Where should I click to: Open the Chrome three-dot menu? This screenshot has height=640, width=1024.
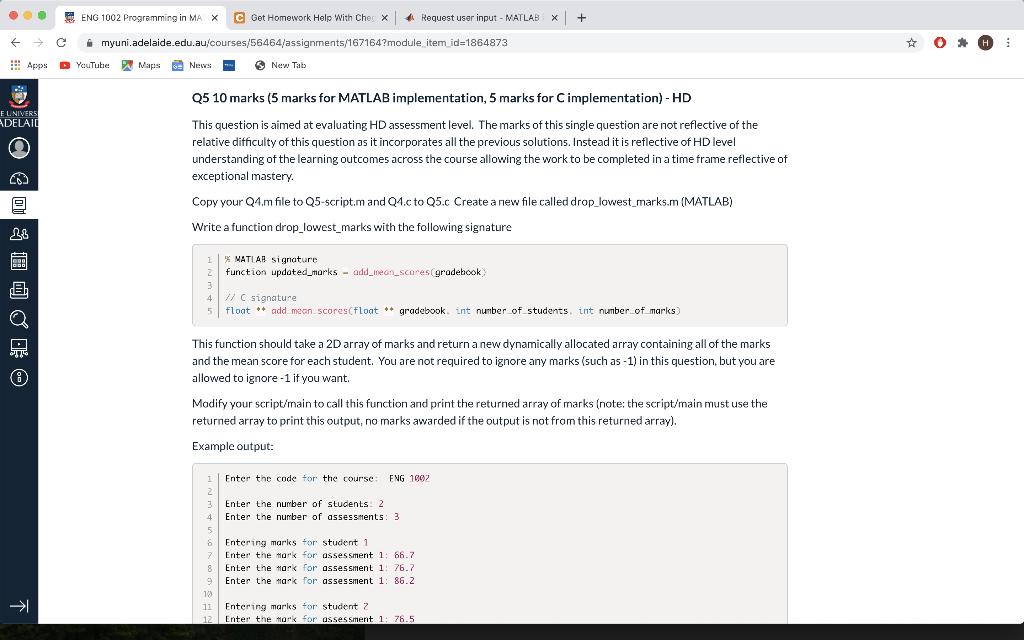pyautogui.click(x=1008, y=43)
